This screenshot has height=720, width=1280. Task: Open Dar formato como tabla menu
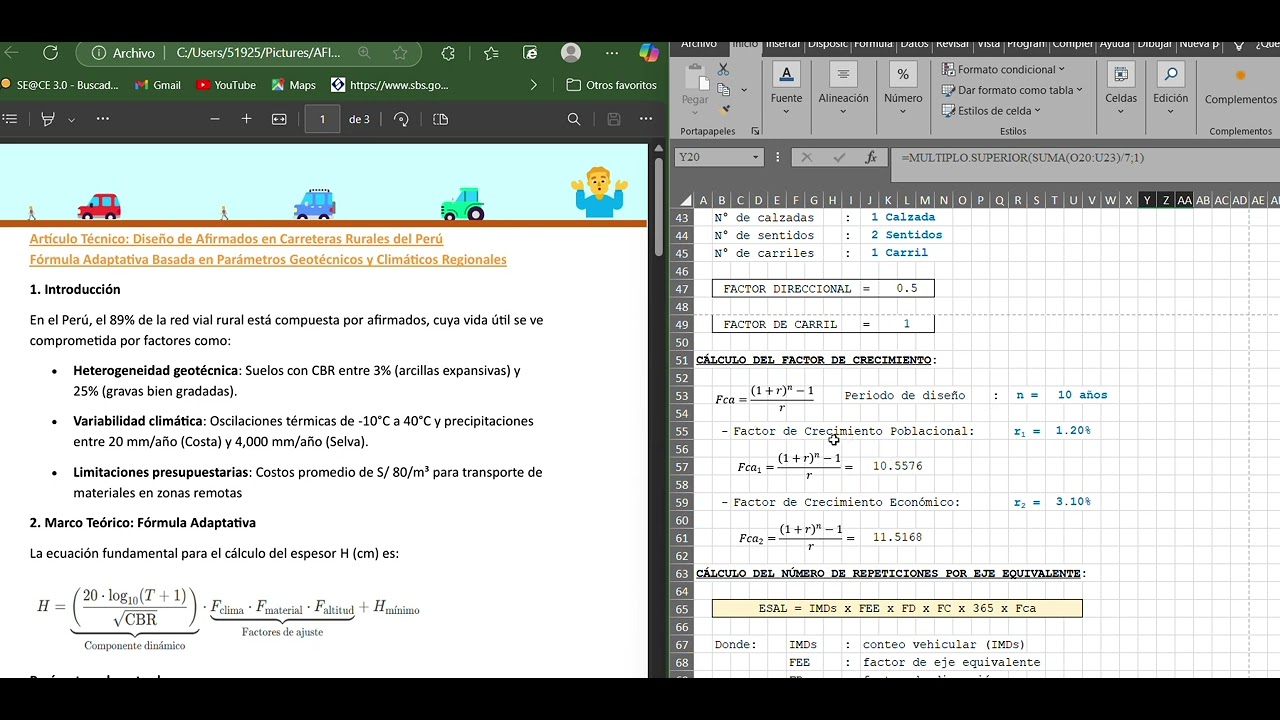point(1012,90)
